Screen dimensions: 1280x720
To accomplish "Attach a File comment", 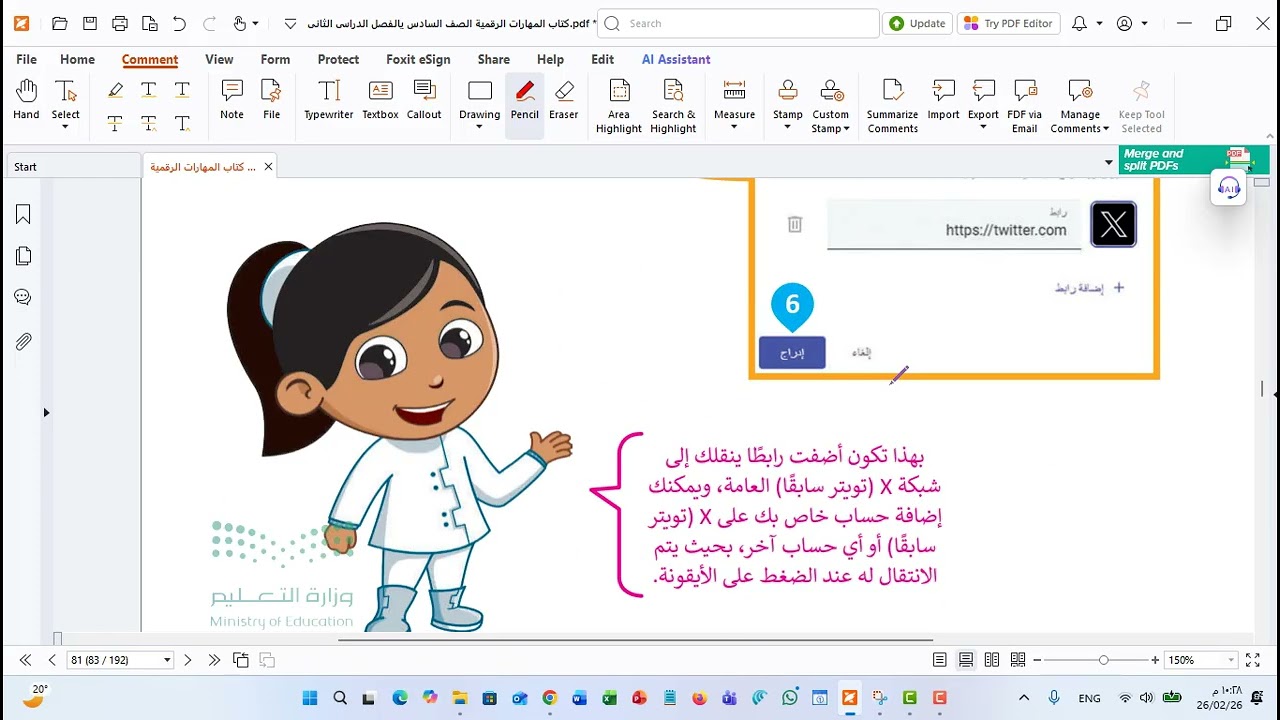I will click(271, 101).
